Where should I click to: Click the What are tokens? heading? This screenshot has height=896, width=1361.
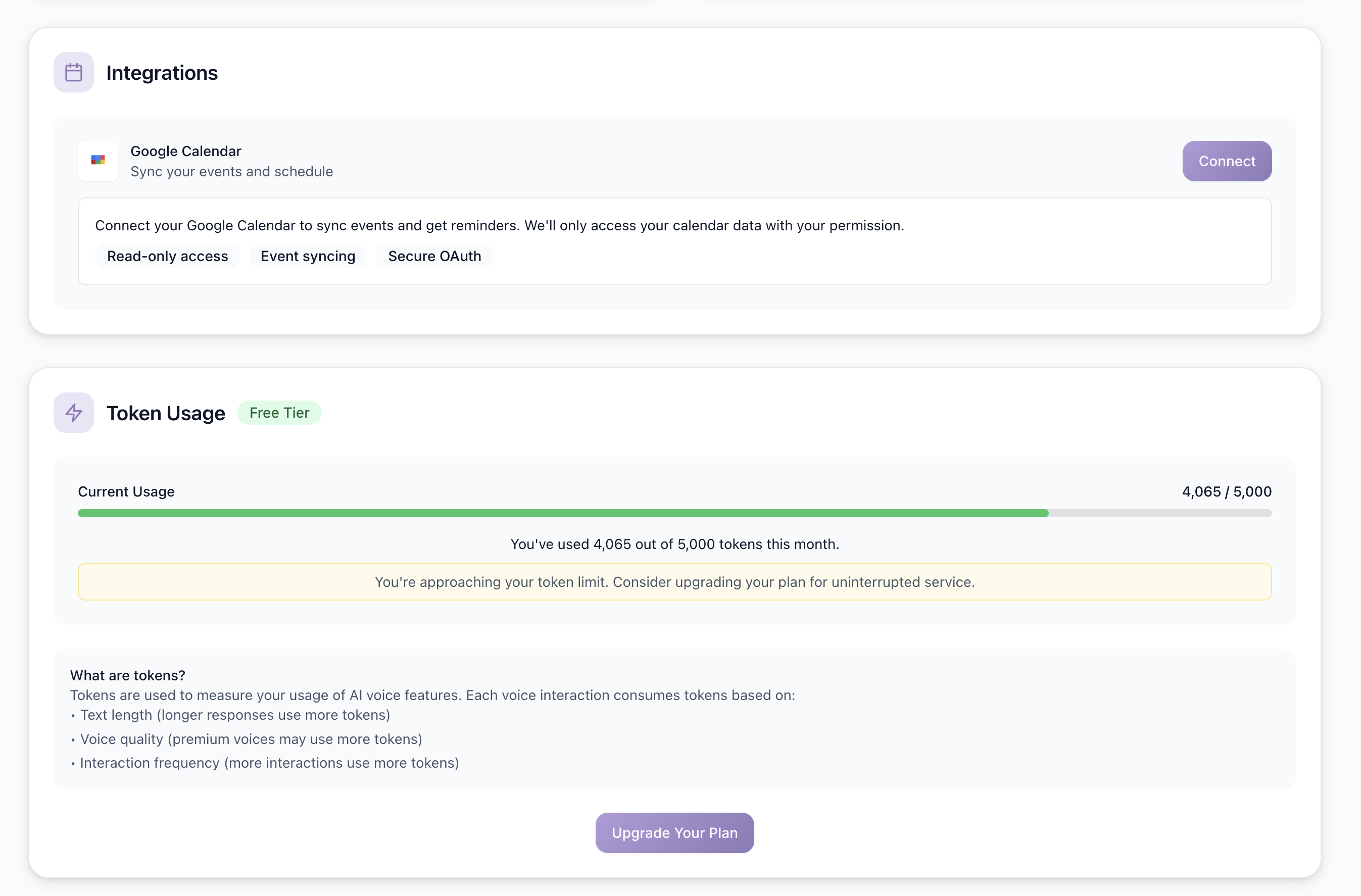[127, 675]
